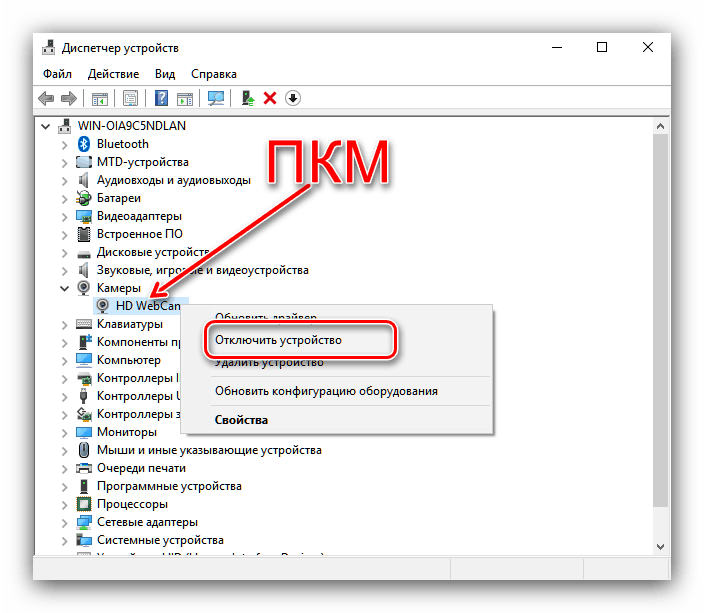704x613 pixels.
Task: Click the show/hide console tree toolbar icon
Action: (100, 98)
